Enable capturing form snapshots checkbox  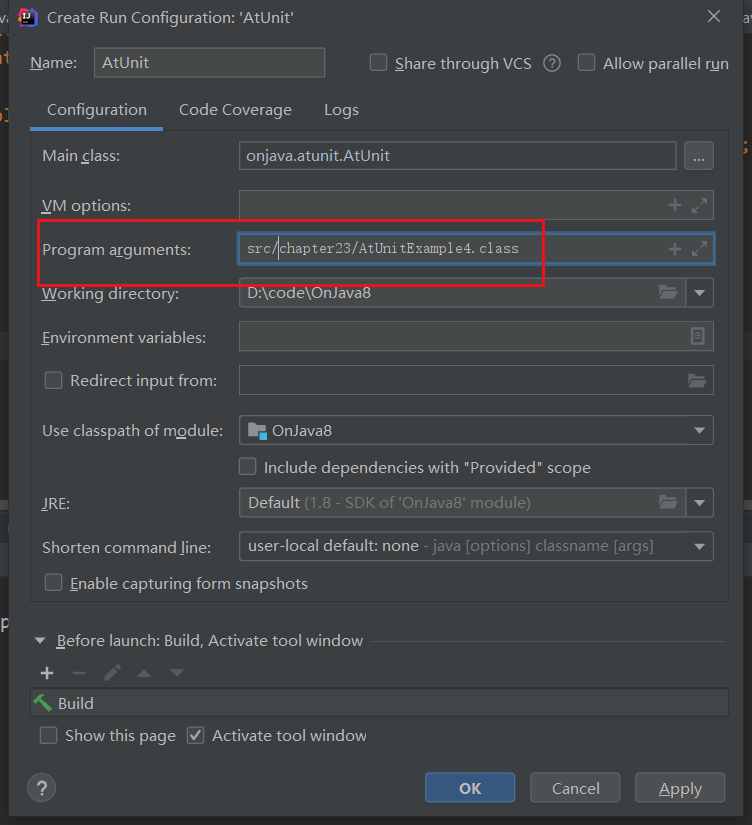click(x=53, y=582)
